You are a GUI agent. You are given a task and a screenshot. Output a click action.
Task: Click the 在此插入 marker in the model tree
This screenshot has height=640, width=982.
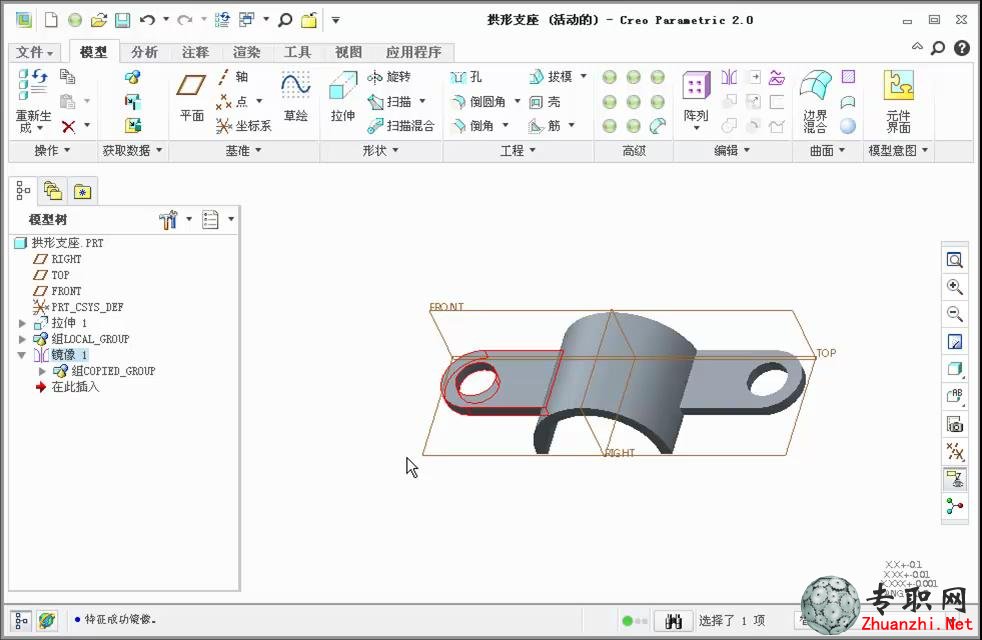pos(67,387)
